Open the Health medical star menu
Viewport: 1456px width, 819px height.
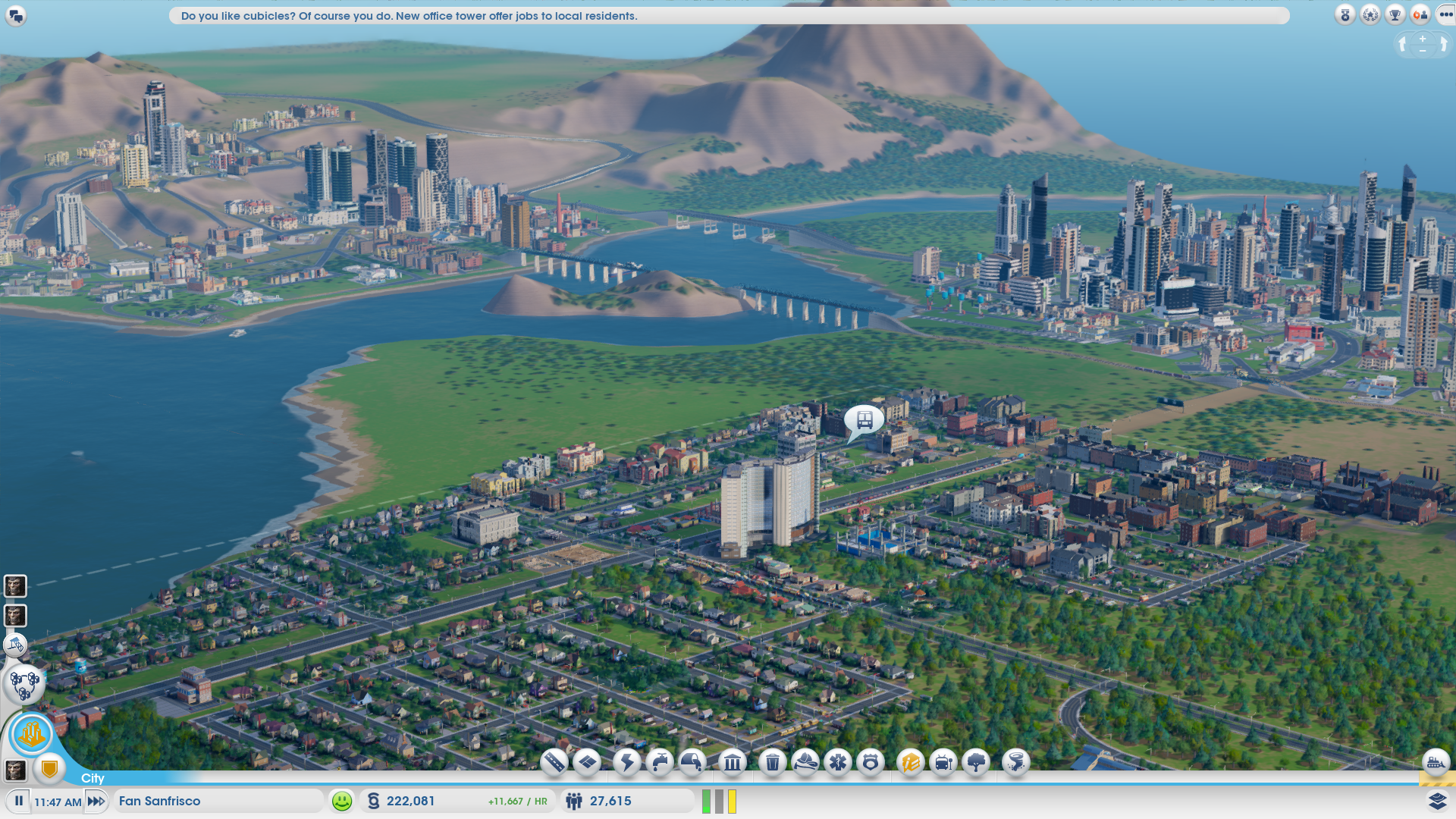838,761
